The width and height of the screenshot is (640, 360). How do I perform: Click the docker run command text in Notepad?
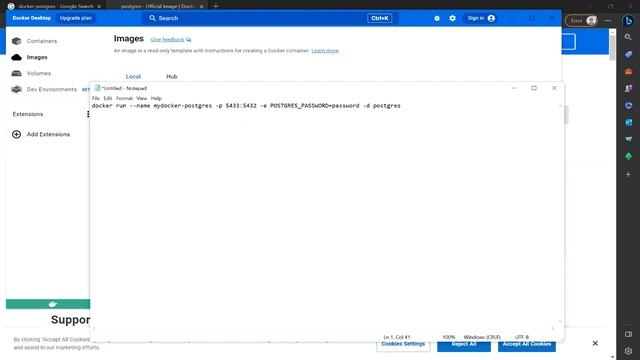click(246, 106)
